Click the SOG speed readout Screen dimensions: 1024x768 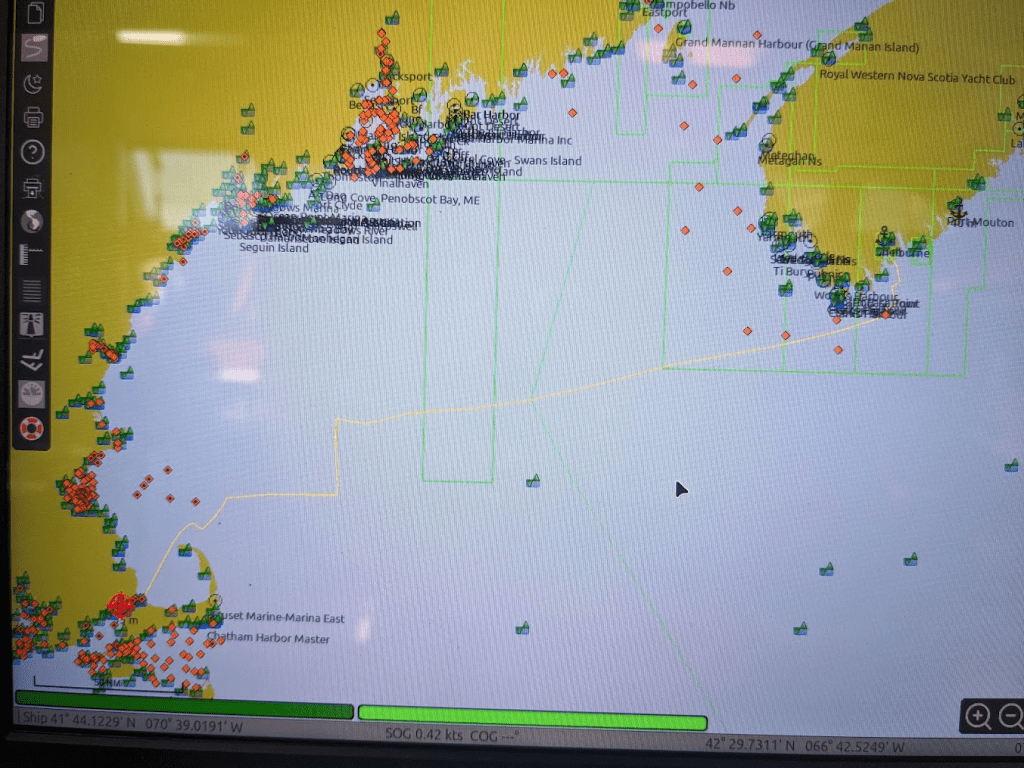(424, 734)
